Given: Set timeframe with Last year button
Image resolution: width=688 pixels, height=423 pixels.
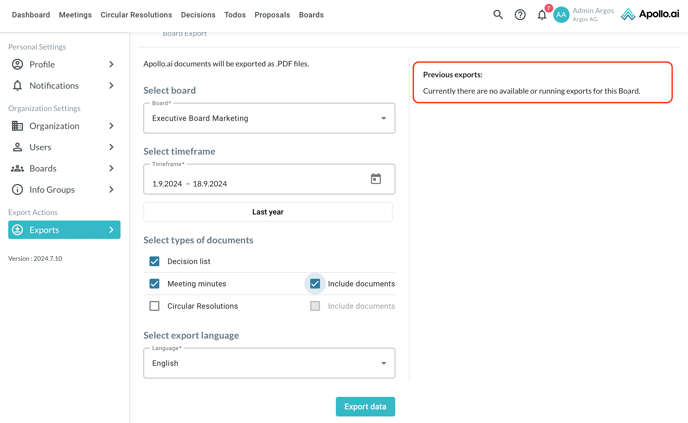Looking at the screenshot, I should 268,212.
